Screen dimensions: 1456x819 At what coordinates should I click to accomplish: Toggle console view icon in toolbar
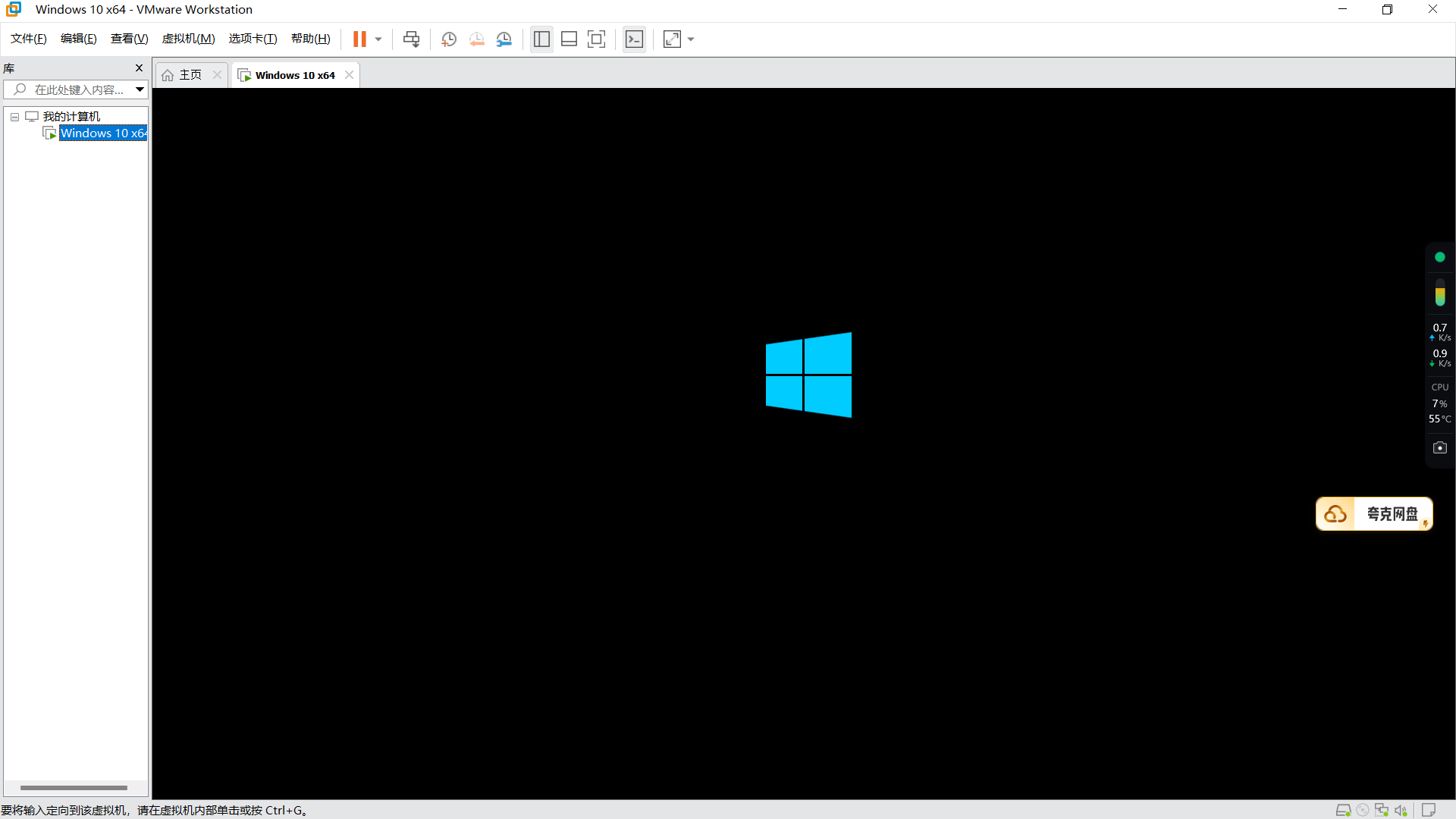(x=635, y=39)
